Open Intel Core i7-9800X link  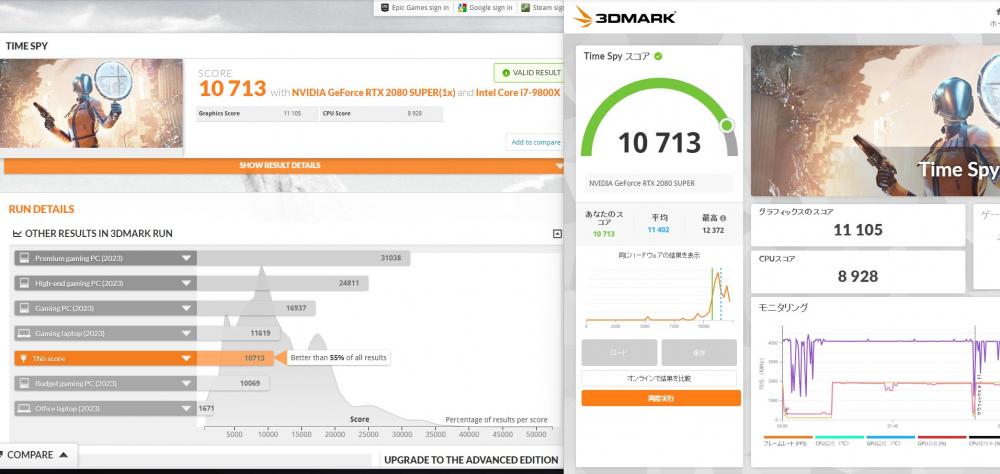(518, 93)
